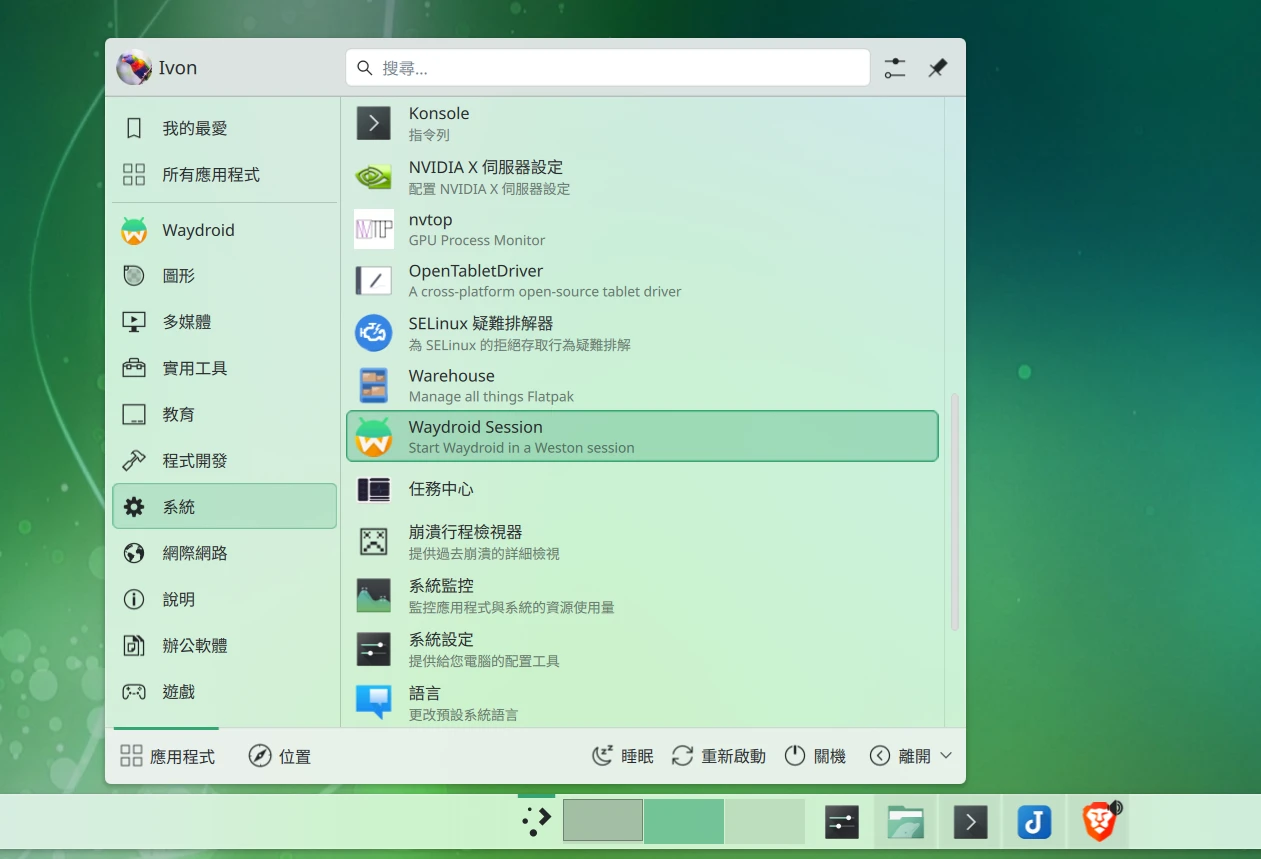Select the Waydroid category in sidebar

pyautogui.click(x=198, y=230)
